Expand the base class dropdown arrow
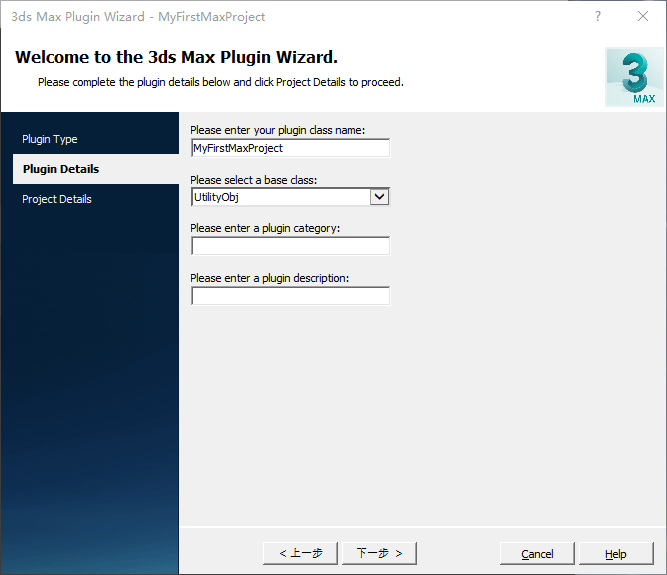Screen dimensions: 667x575 (379, 197)
